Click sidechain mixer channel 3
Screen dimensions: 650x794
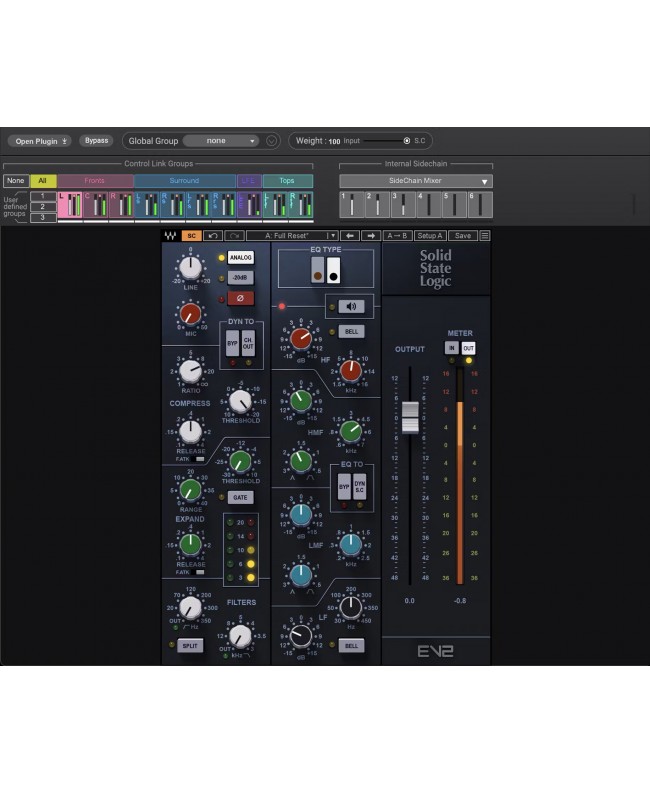coord(403,205)
